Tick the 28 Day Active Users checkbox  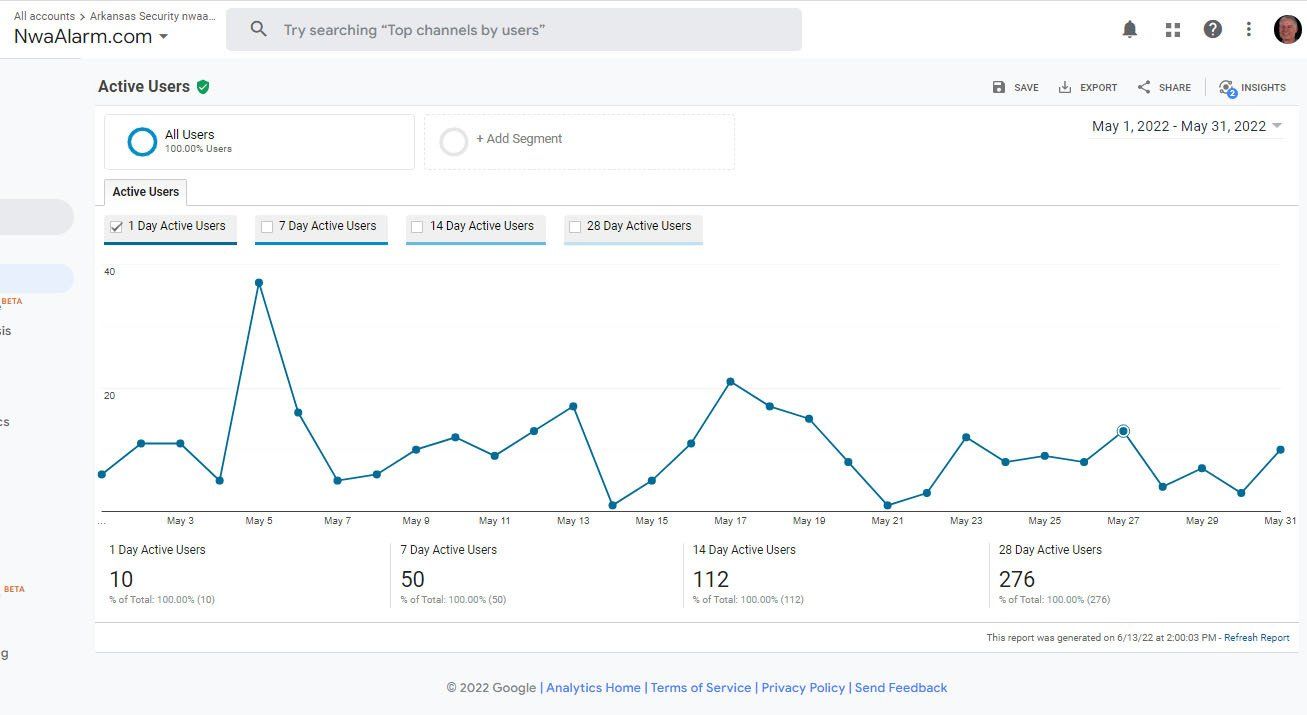point(575,227)
